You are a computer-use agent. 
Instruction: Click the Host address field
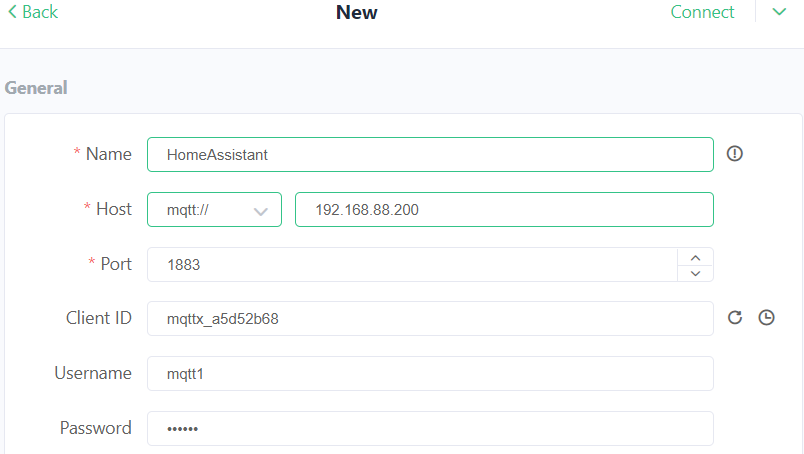click(x=504, y=209)
